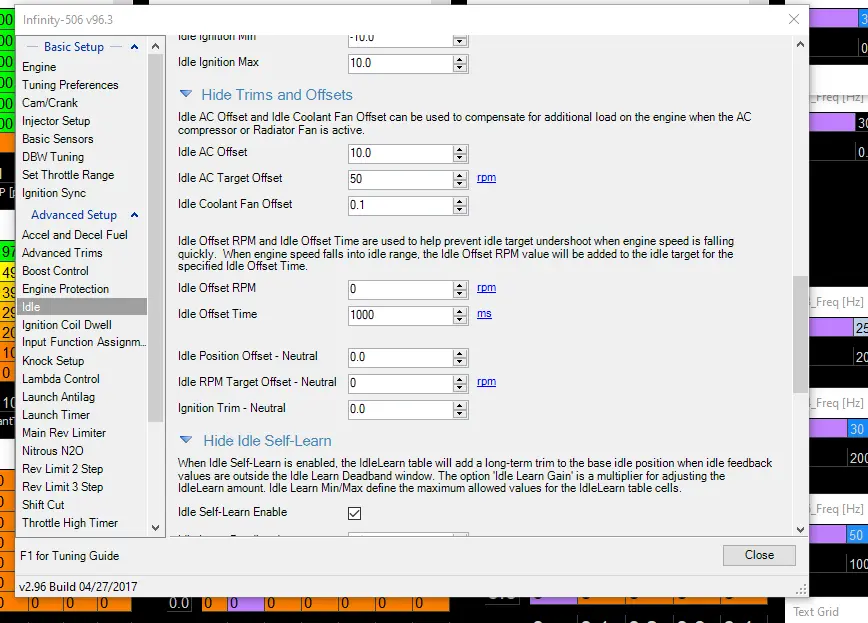
Task: Adjust Idle AC Target Offset spinner
Action: [459, 179]
